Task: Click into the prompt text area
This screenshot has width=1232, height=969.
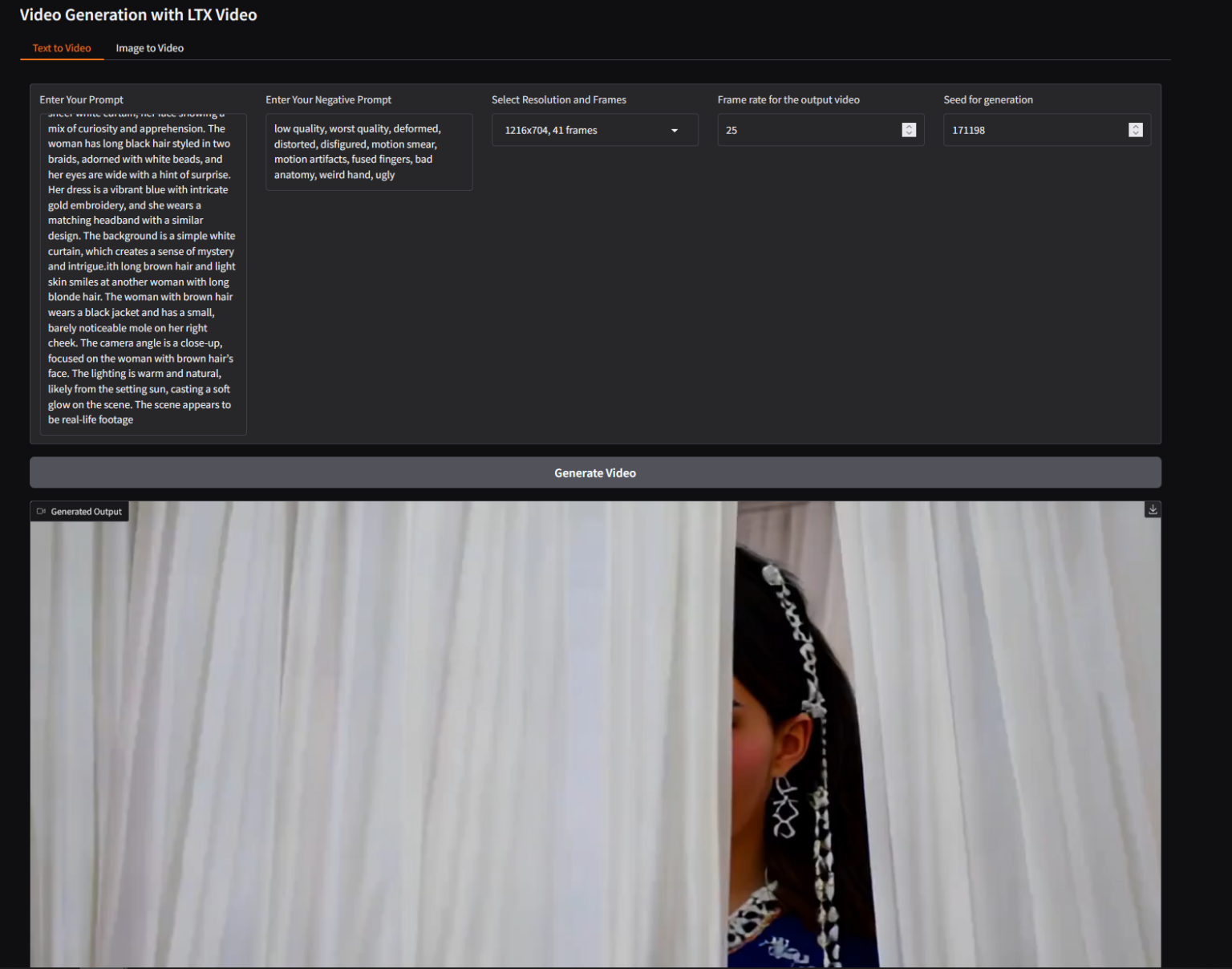Action: coord(143,273)
